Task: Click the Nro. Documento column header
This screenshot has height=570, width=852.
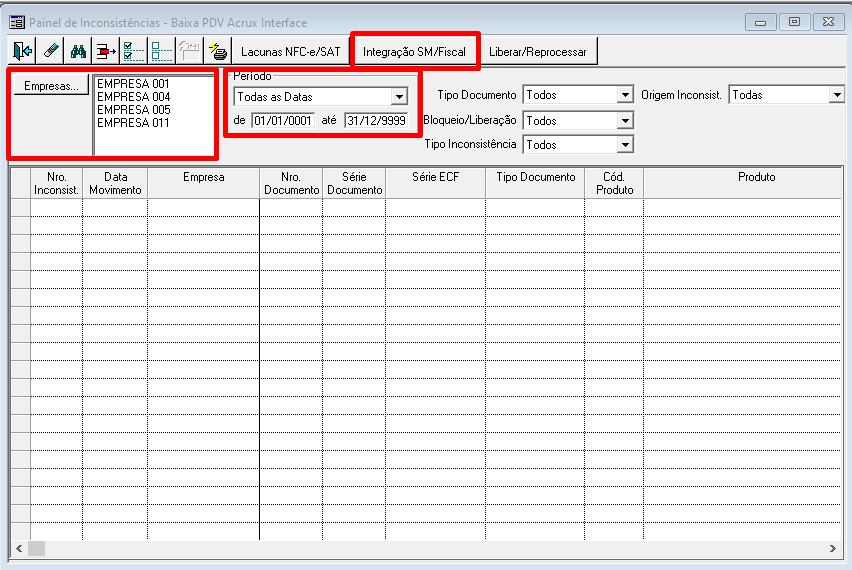Action: pyautogui.click(x=291, y=183)
